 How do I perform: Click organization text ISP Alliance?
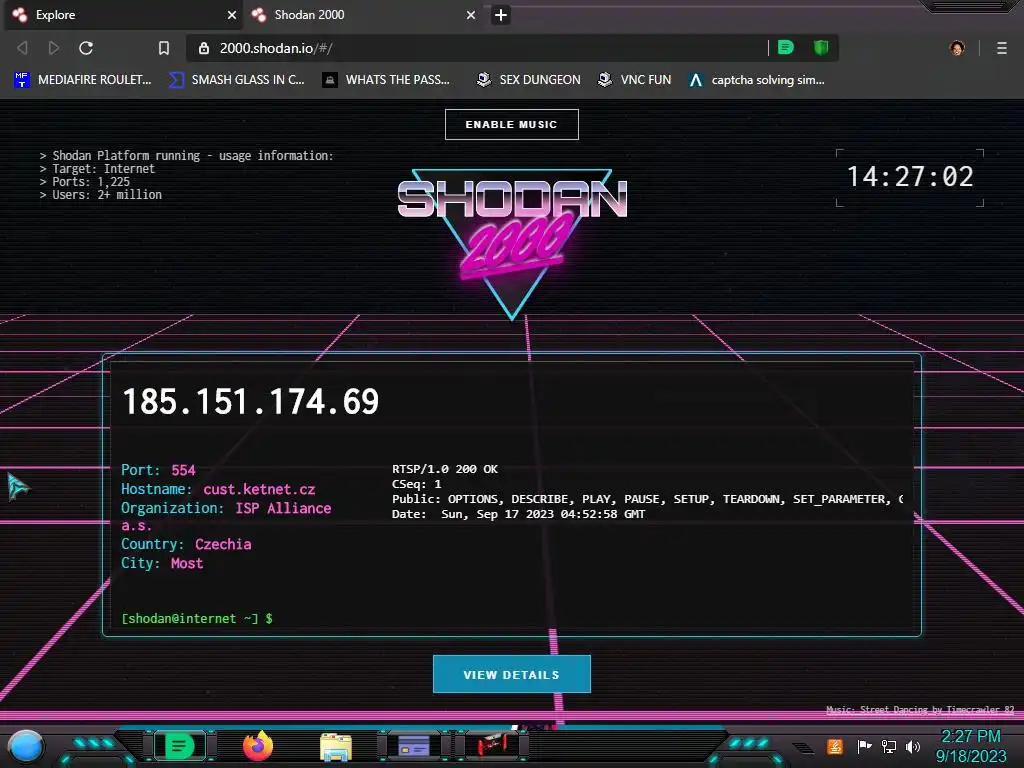point(283,508)
